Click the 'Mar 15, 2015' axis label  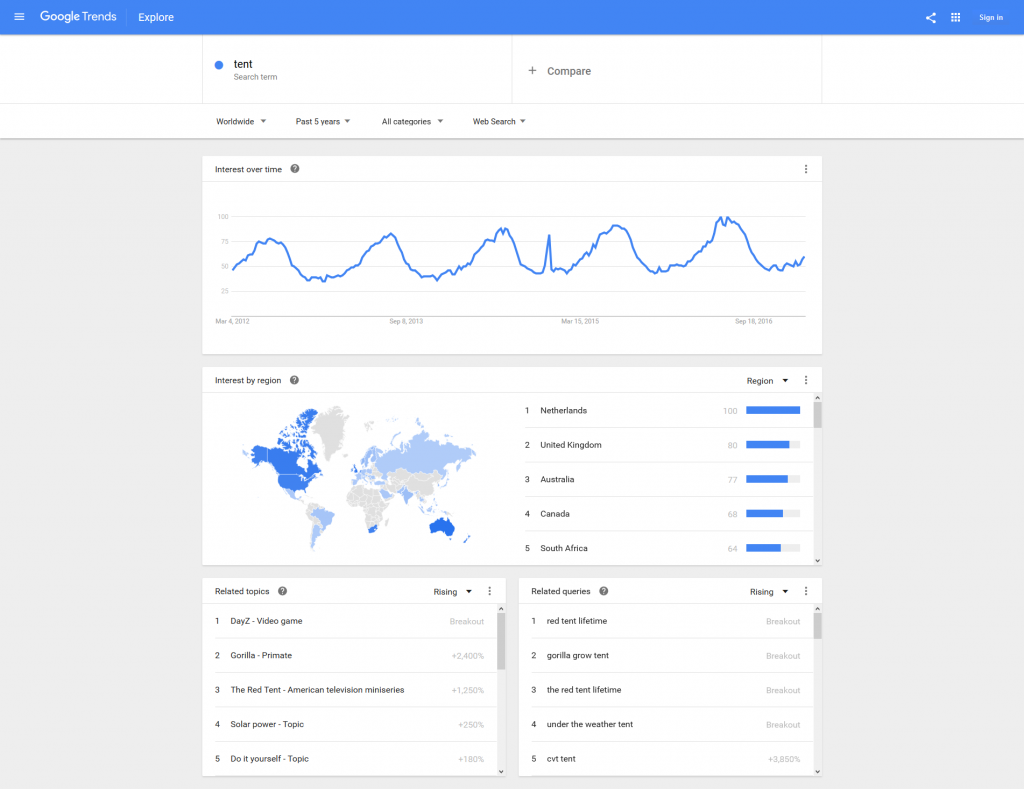[x=580, y=321]
